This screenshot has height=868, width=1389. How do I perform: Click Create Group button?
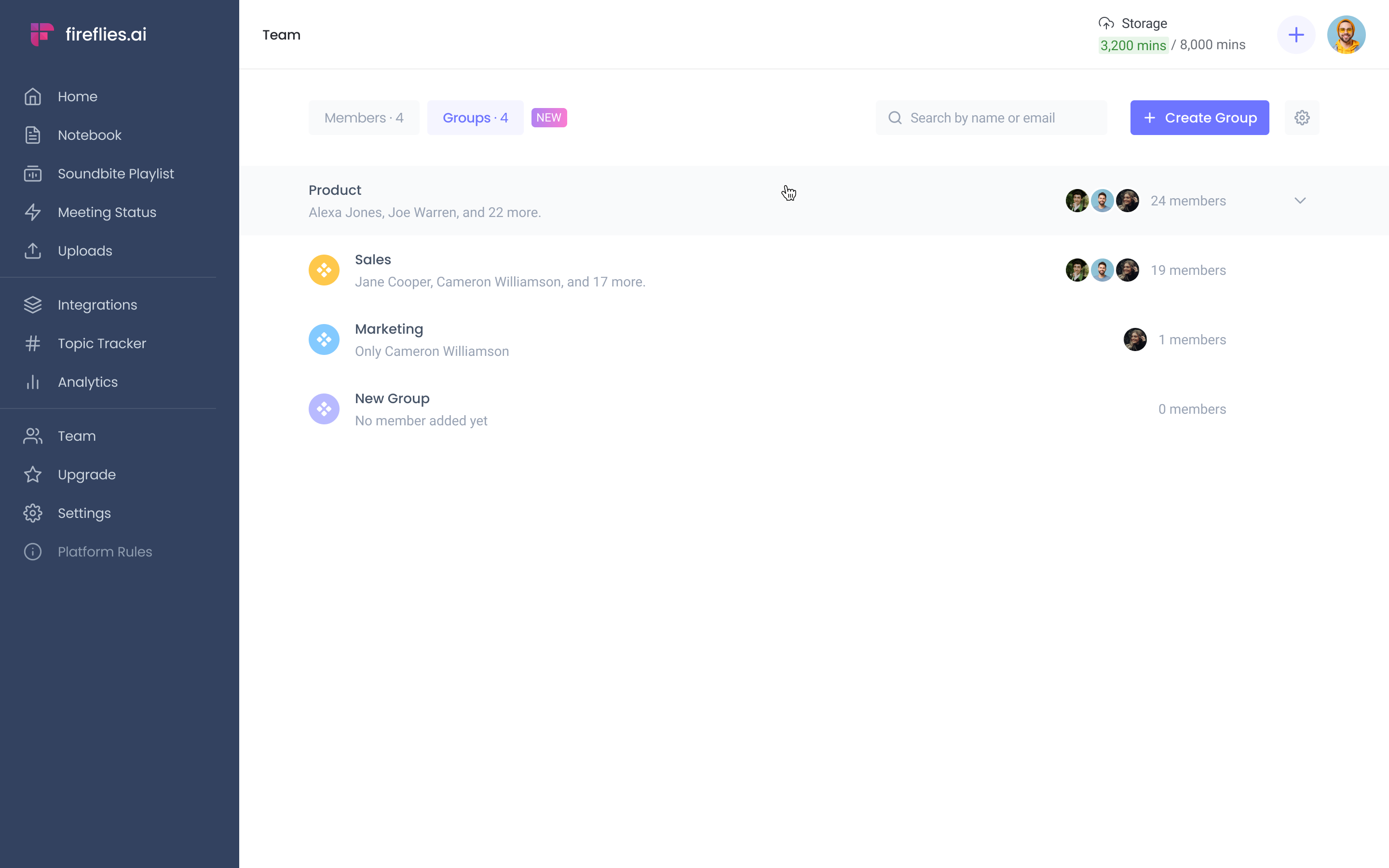click(x=1199, y=117)
